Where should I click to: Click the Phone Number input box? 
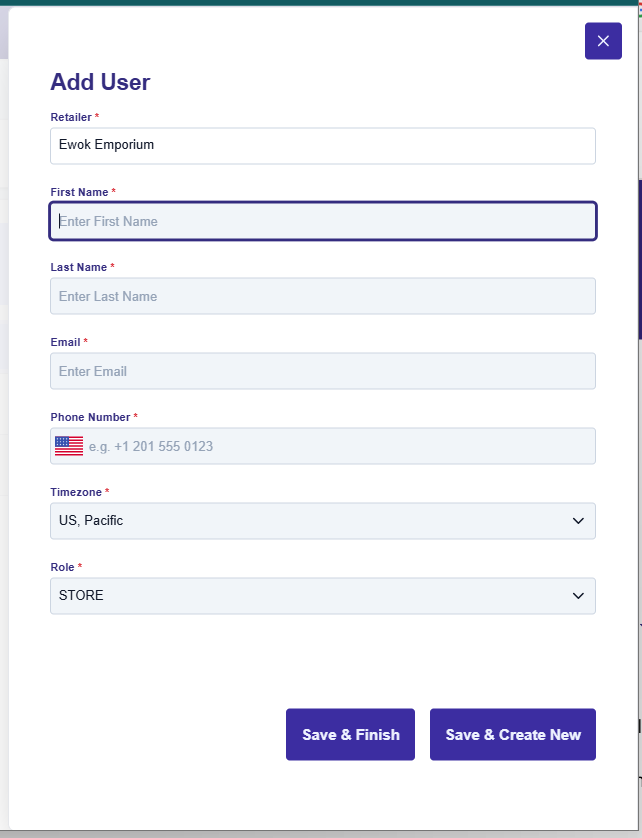coord(340,446)
